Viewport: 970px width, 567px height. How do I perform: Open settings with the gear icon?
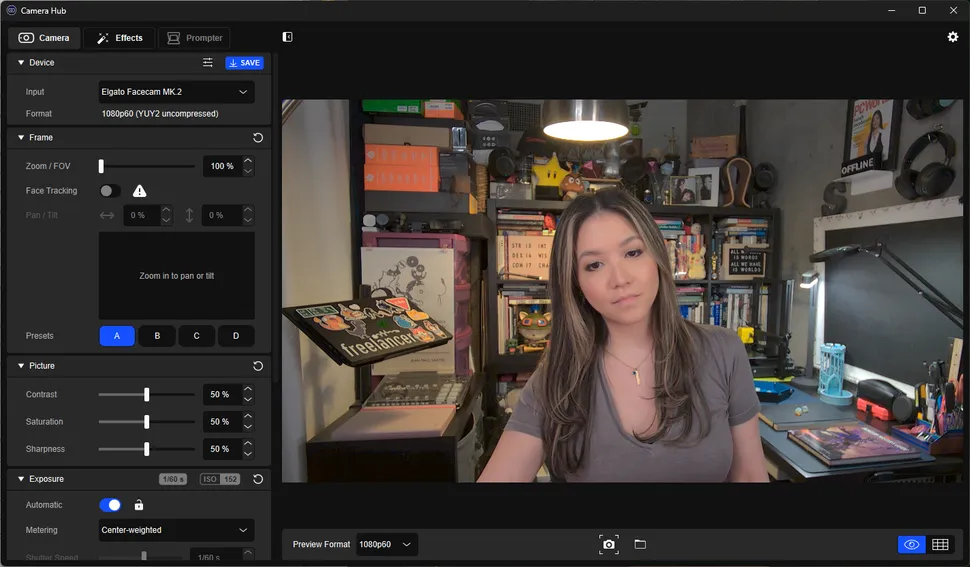(x=952, y=37)
